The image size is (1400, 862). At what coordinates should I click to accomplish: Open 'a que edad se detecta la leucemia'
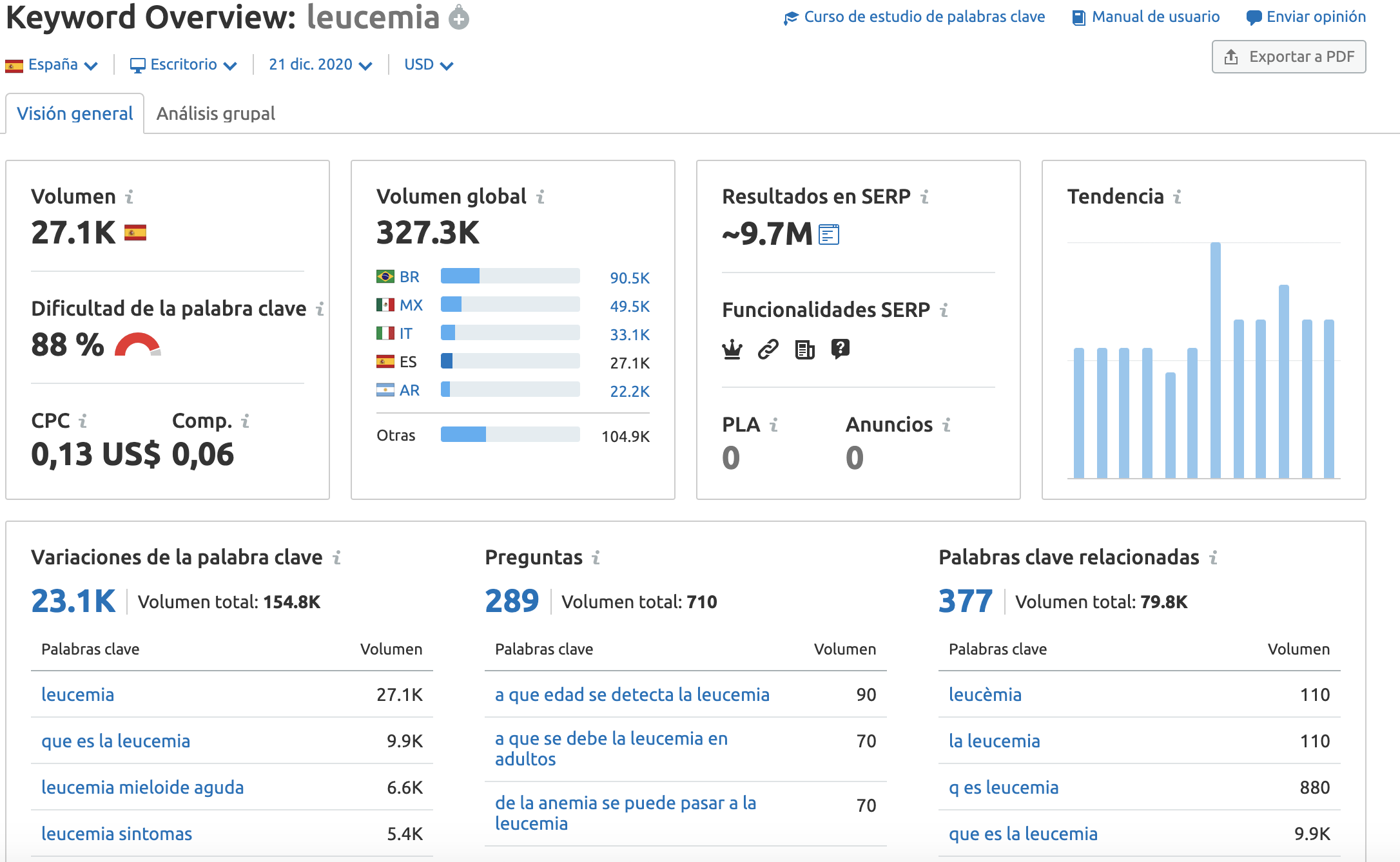pos(632,694)
